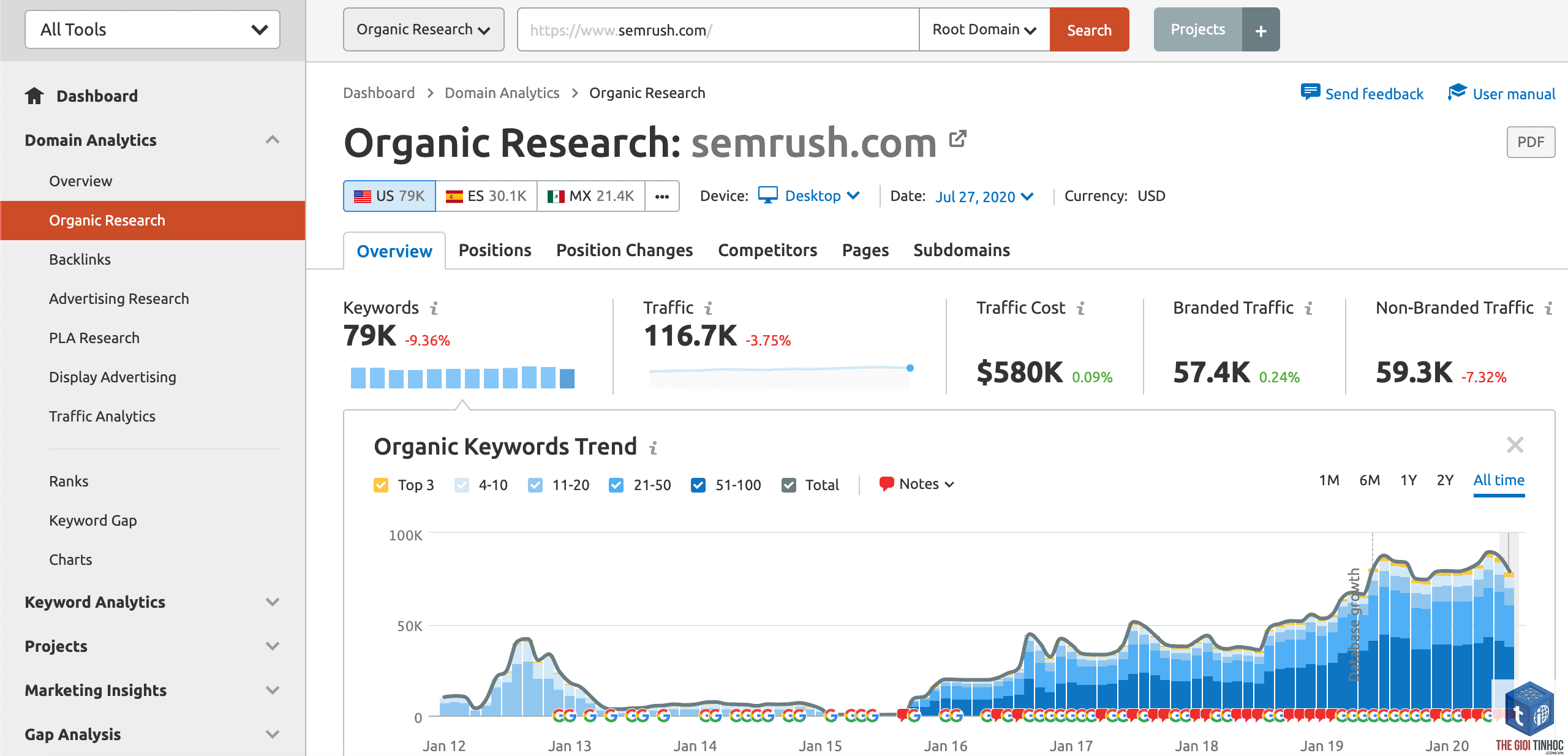1568x756 pixels.
Task: Click the domain URL input field
Action: pyautogui.click(x=718, y=29)
